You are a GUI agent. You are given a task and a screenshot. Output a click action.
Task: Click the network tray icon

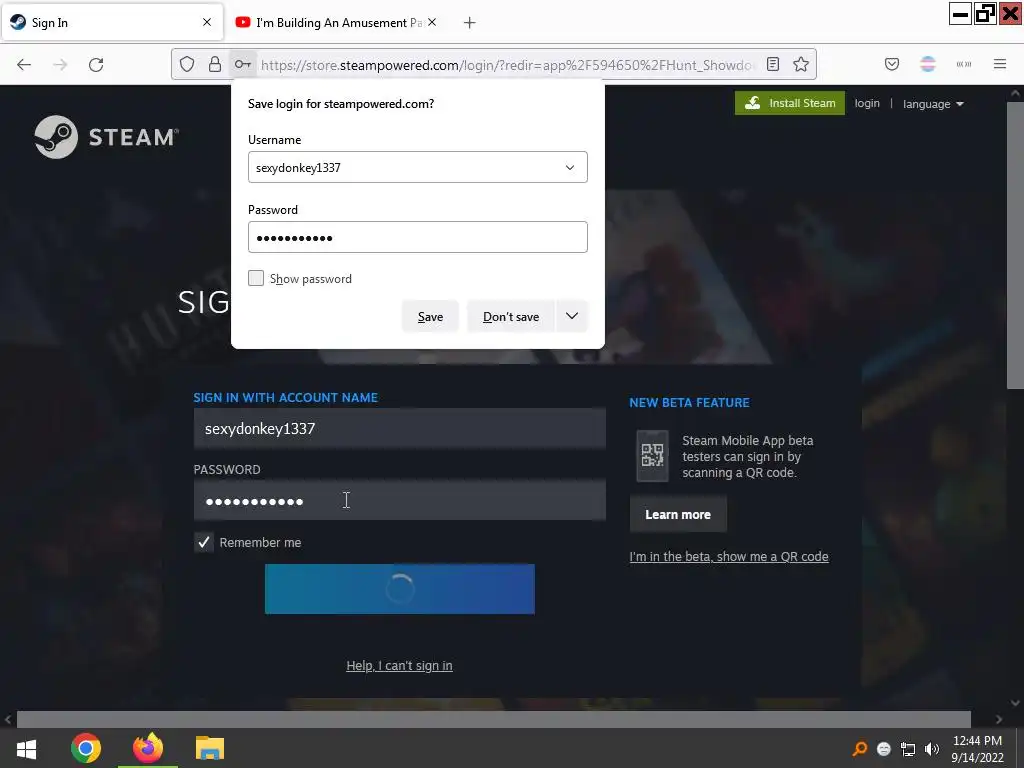908,749
